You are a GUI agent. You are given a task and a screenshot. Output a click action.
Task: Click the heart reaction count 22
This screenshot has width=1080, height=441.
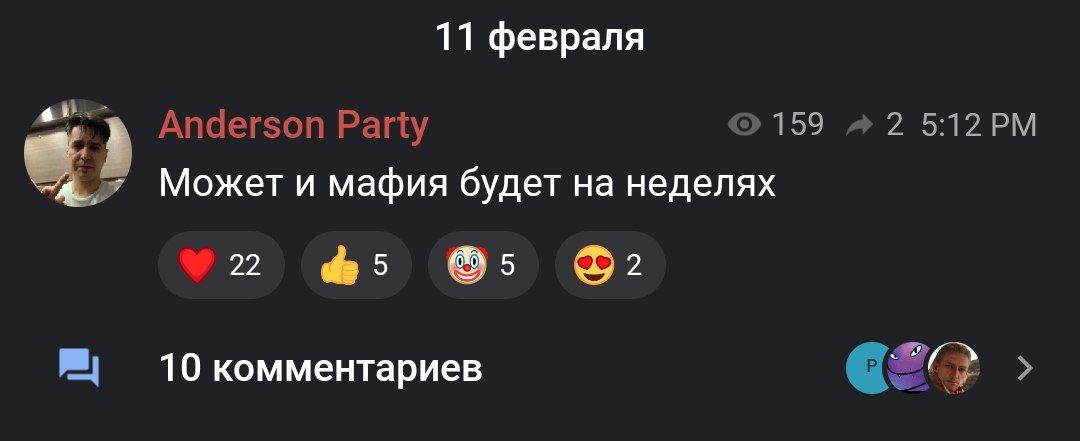[x=245, y=265]
